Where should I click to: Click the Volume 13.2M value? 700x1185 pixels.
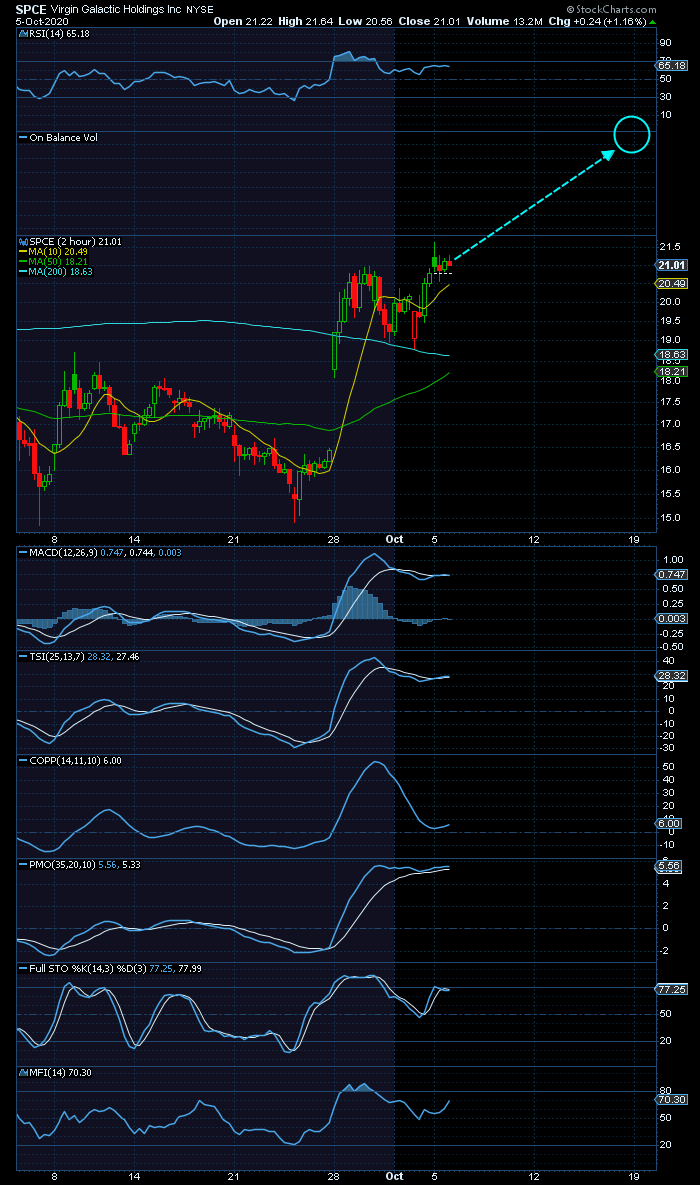(x=503, y=21)
